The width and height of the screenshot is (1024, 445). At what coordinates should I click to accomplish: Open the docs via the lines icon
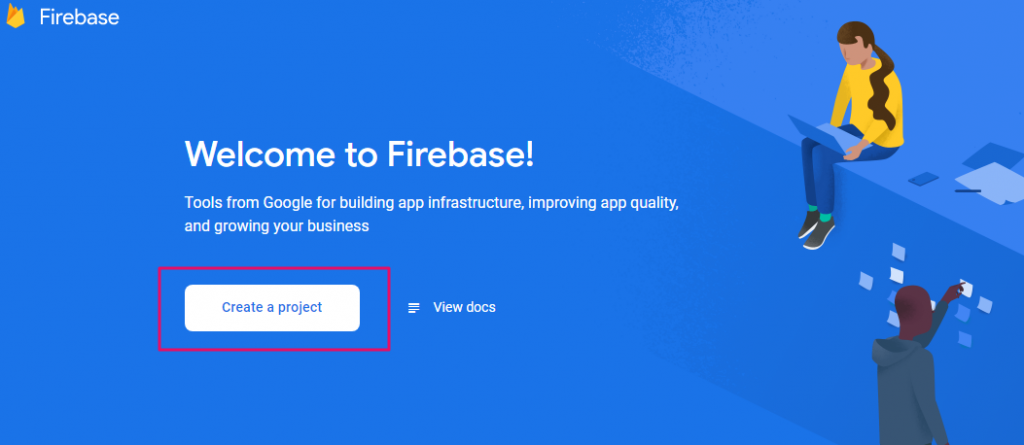413,308
